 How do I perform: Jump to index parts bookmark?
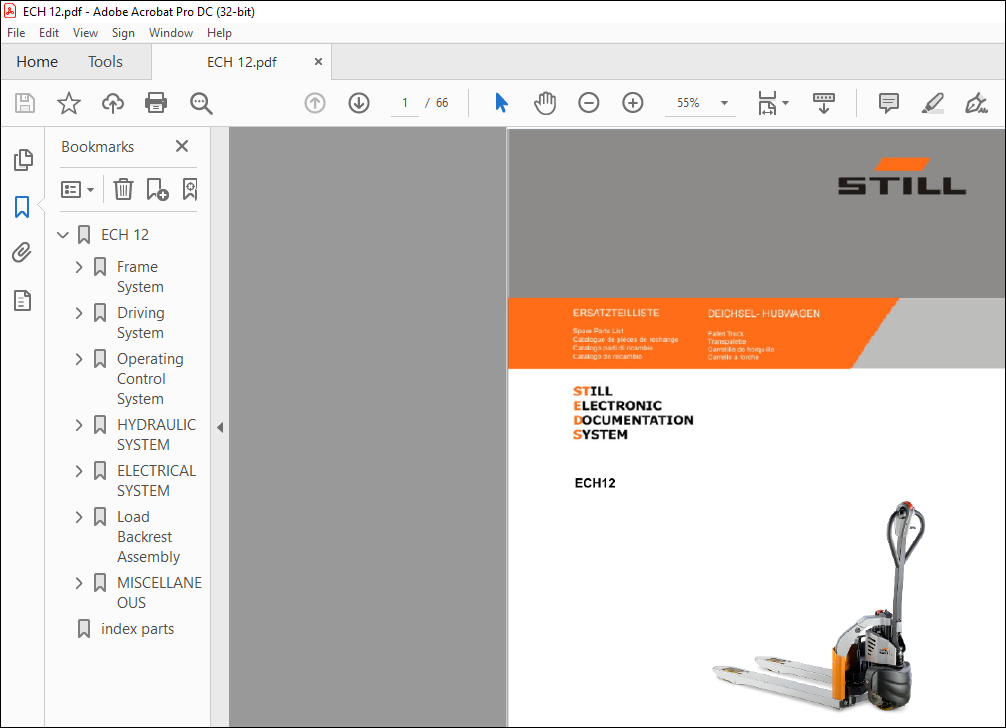click(x=137, y=629)
